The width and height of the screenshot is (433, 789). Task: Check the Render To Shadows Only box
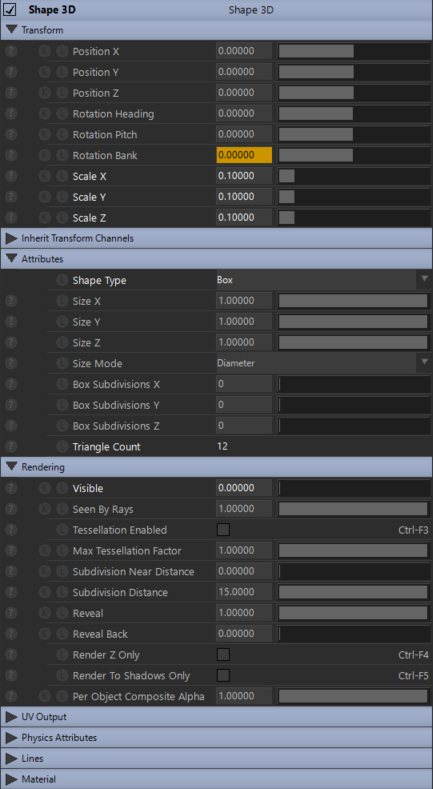(x=223, y=675)
